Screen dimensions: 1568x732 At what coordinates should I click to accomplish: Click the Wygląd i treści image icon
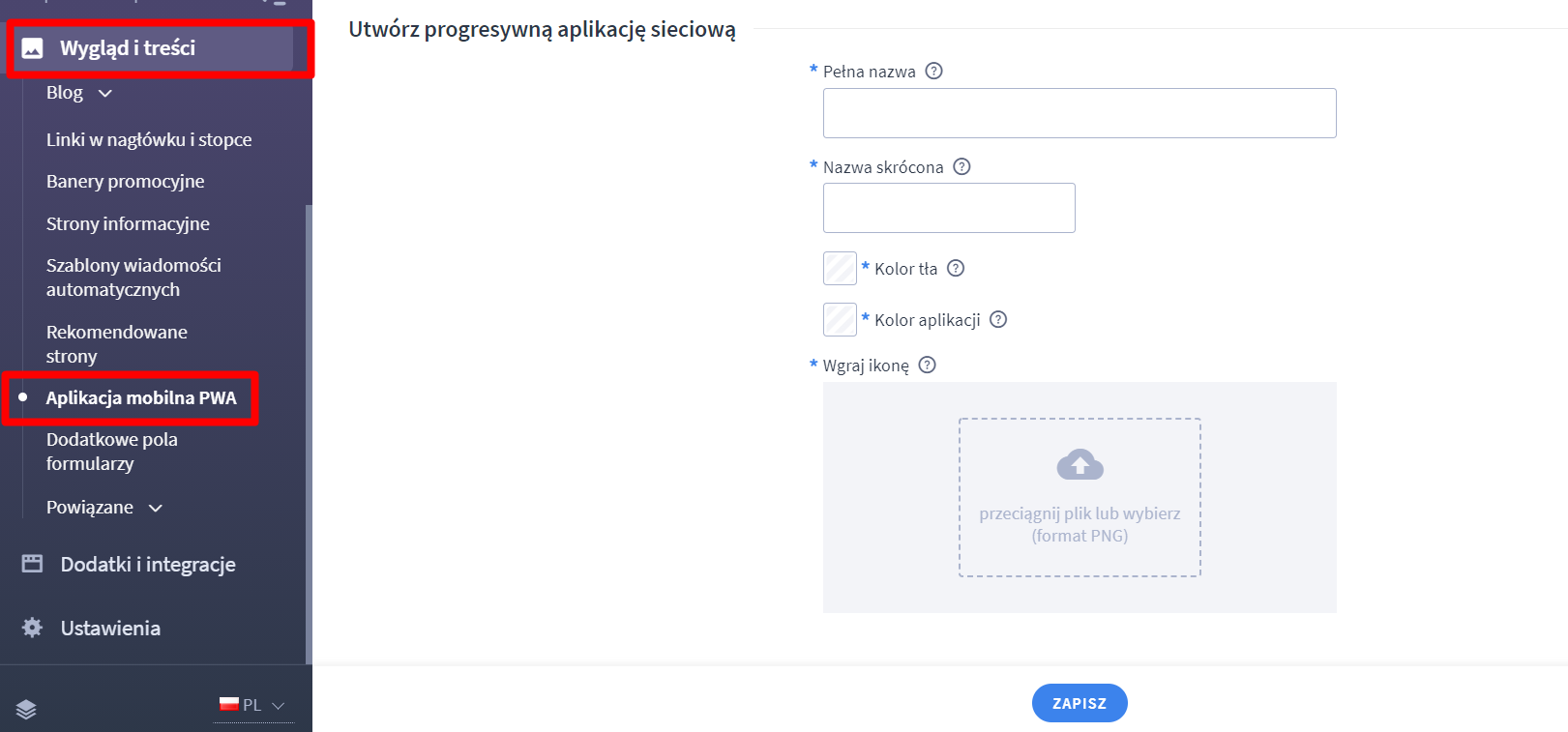(32, 48)
